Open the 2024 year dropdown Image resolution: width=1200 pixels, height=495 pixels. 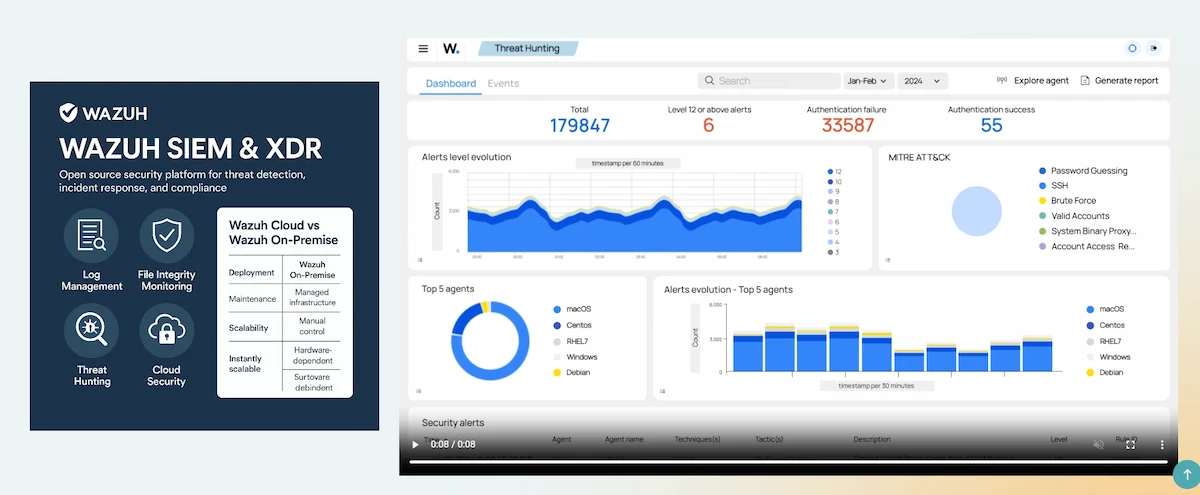922,81
